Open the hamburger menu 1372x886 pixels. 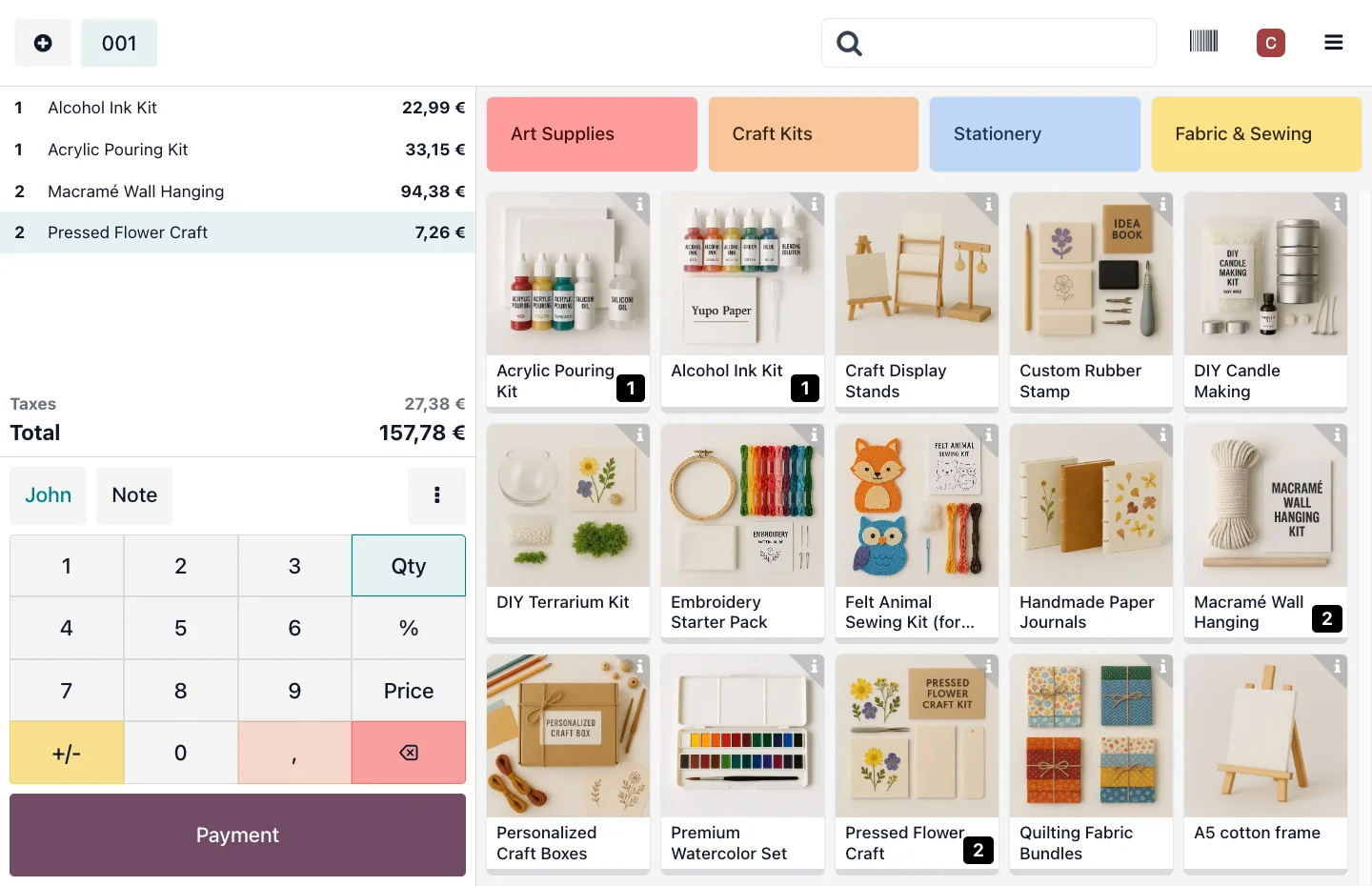pyautogui.click(x=1333, y=43)
